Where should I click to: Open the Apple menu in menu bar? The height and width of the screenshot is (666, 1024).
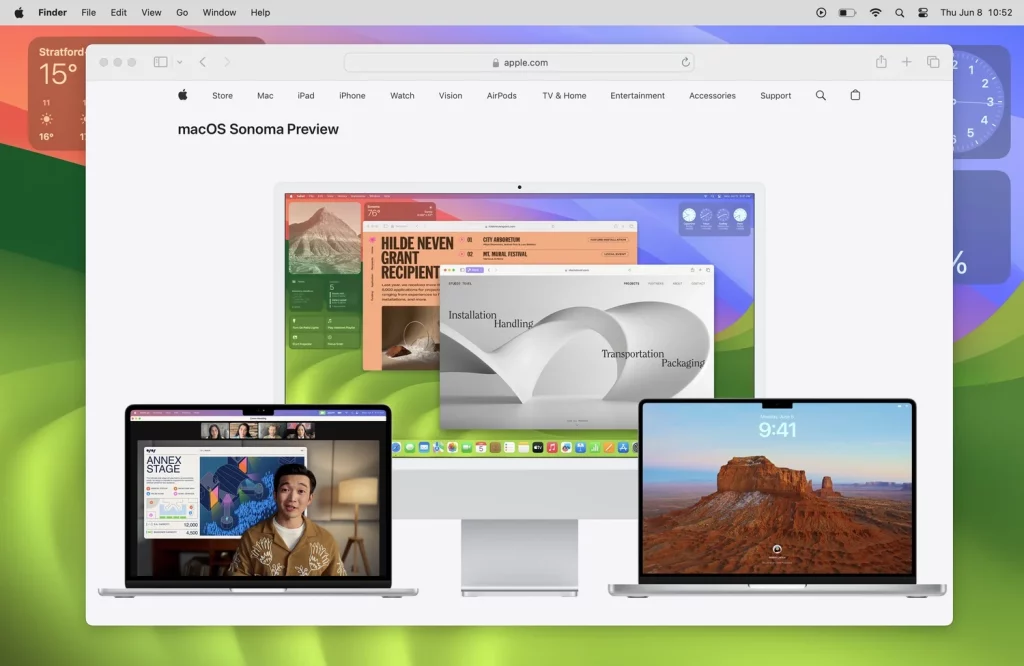point(19,12)
